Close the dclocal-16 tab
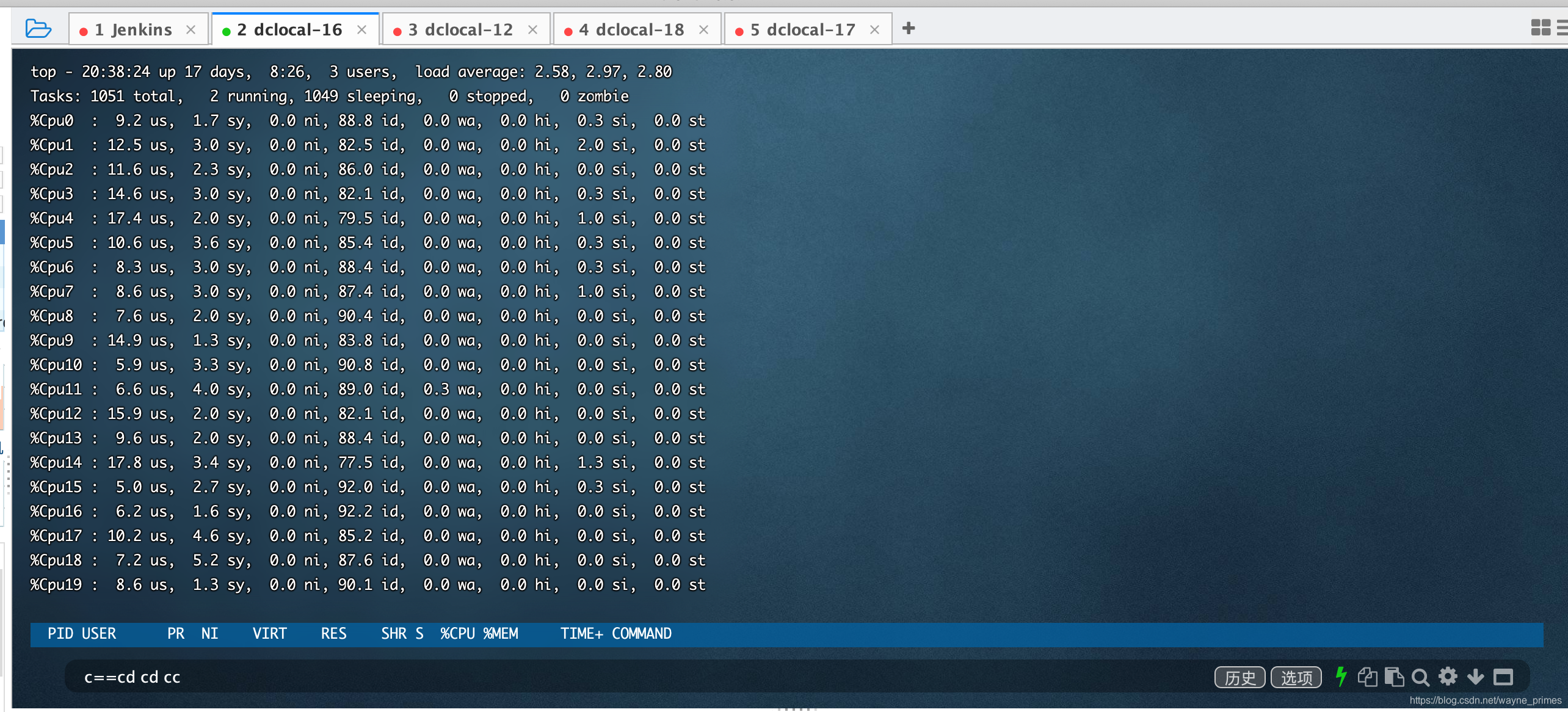Screen dimensions: 1568x712 (x=361, y=29)
